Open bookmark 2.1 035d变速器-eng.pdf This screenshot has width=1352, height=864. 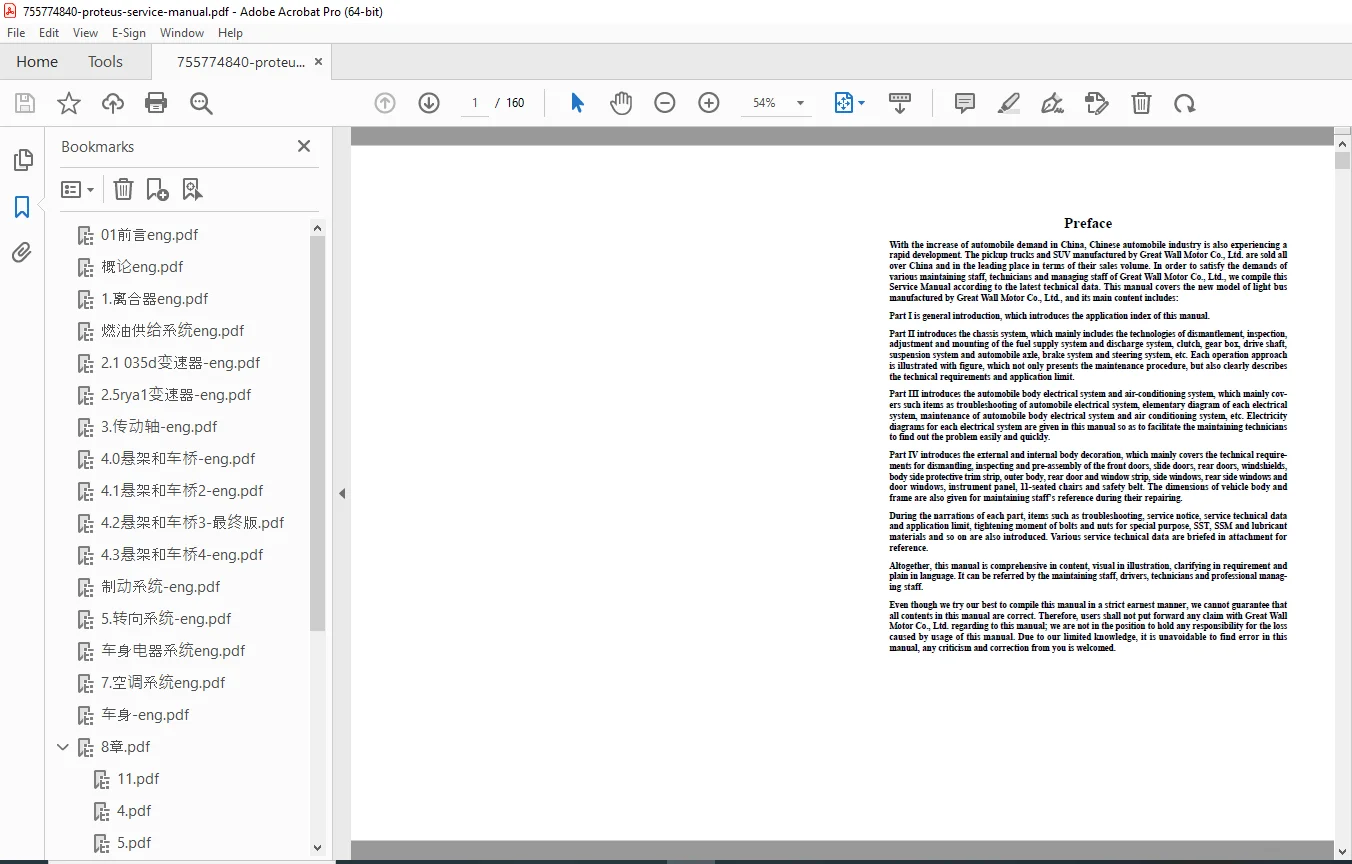(x=180, y=363)
